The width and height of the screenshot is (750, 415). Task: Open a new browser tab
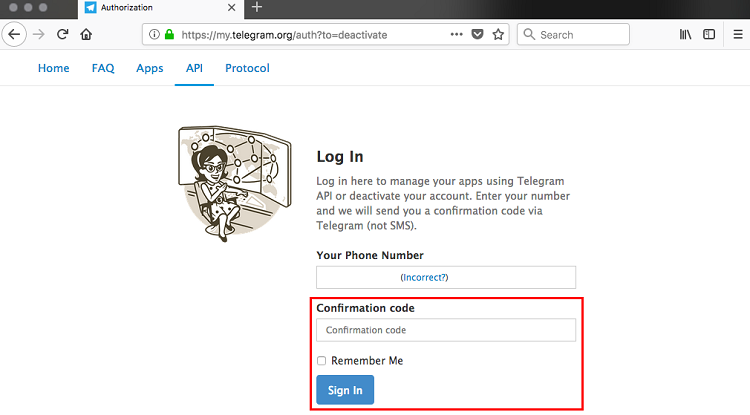(x=256, y=7)
